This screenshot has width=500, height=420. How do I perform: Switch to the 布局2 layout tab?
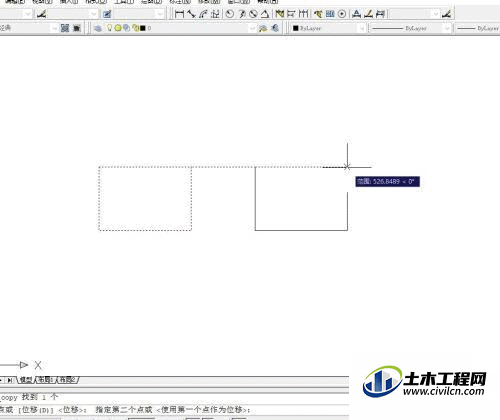point(67,380)
